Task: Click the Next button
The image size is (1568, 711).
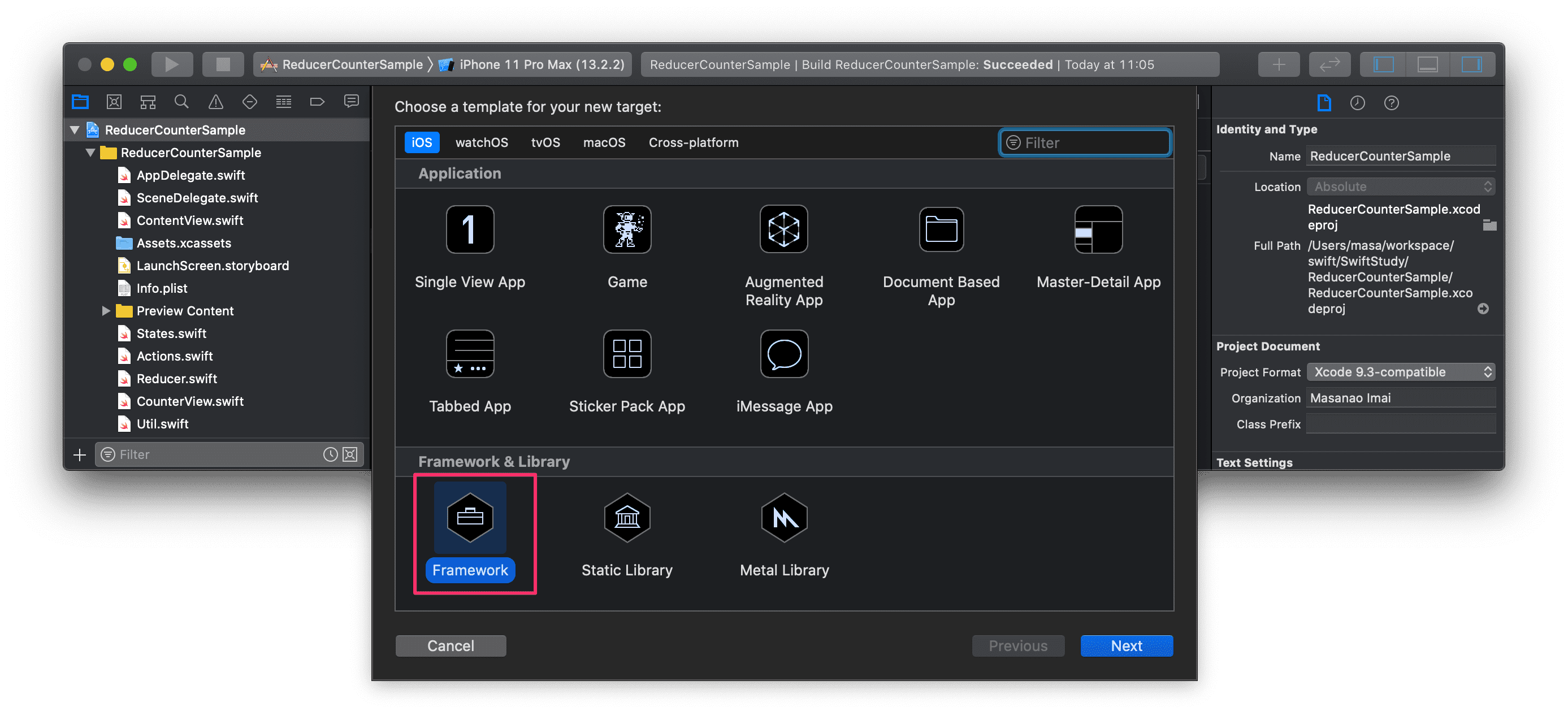Action: coord(1126,646)
